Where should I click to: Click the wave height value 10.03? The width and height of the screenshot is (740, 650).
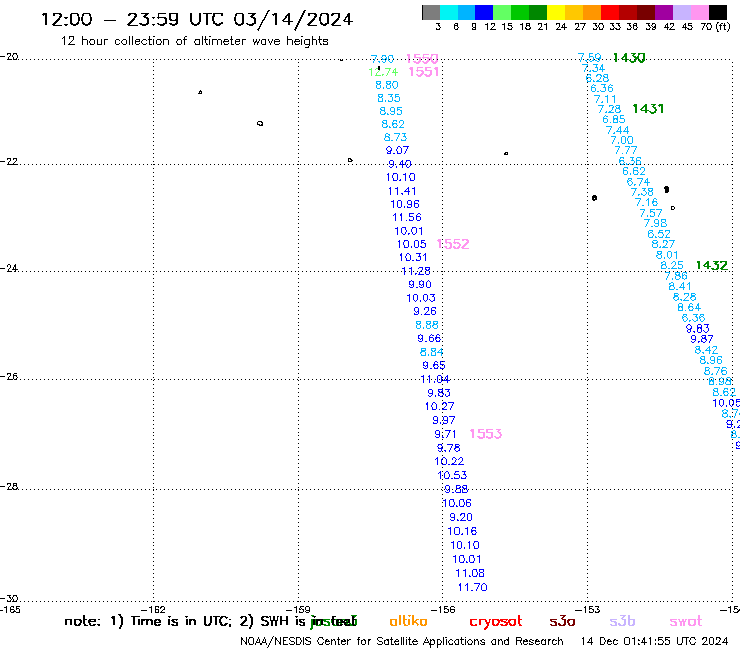pos(421,298)
